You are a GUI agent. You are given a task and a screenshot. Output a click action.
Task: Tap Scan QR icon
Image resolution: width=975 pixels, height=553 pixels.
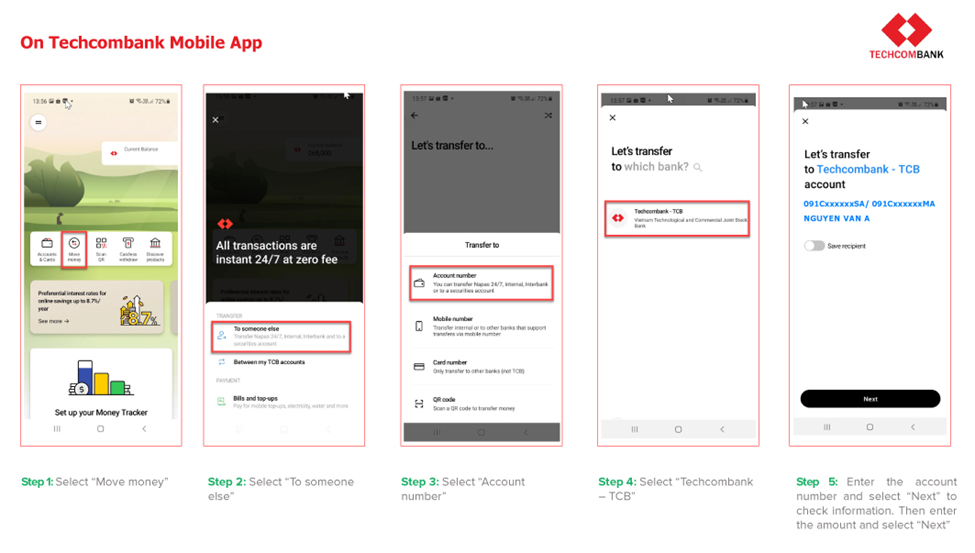pyautogui.click(x=101, y=249)
